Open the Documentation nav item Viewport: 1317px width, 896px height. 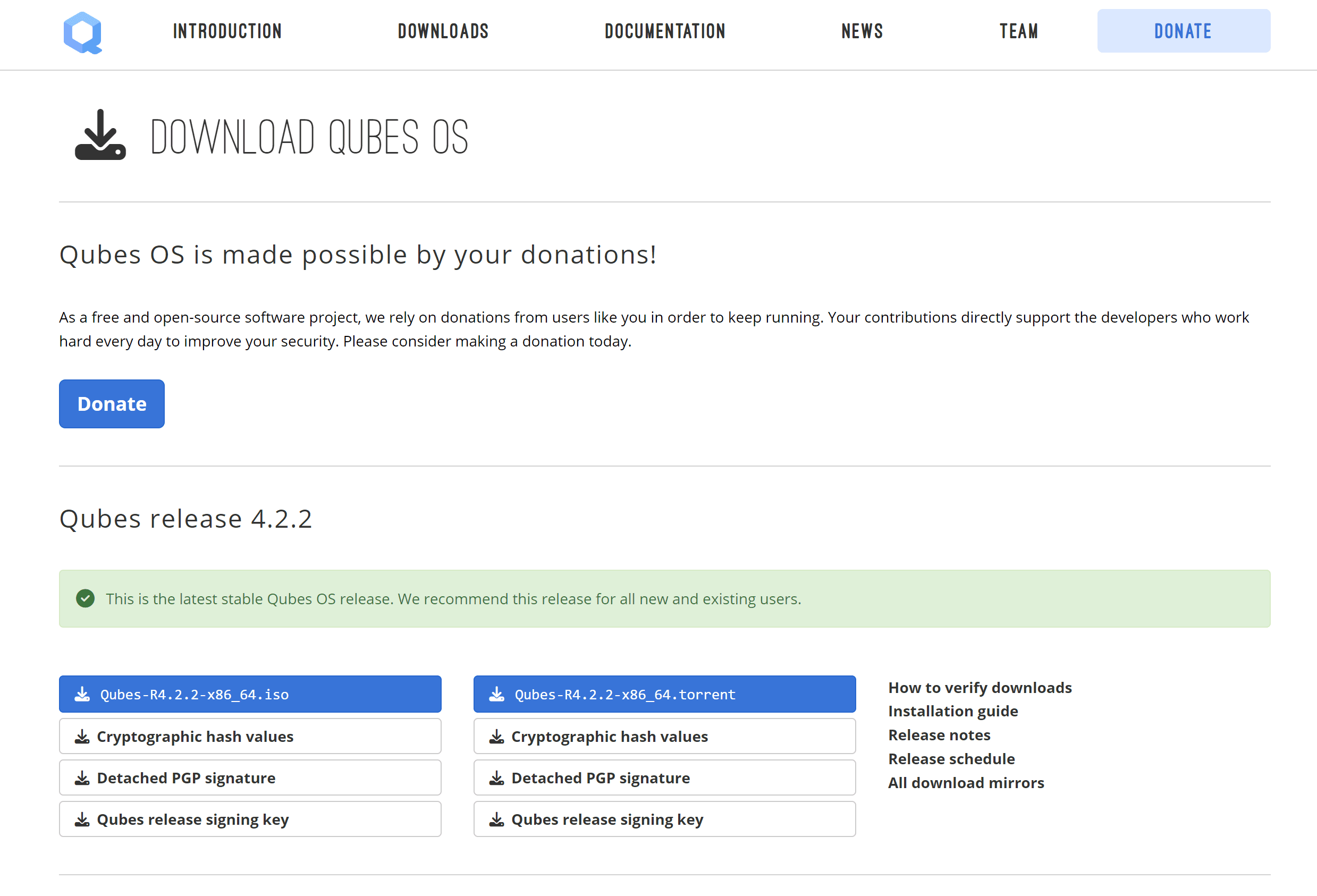click(x=665, y=31)
